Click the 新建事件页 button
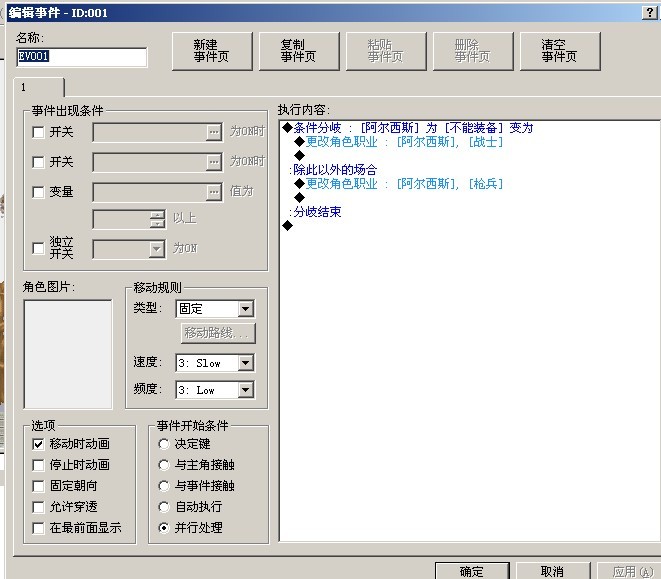 point(212,51)
